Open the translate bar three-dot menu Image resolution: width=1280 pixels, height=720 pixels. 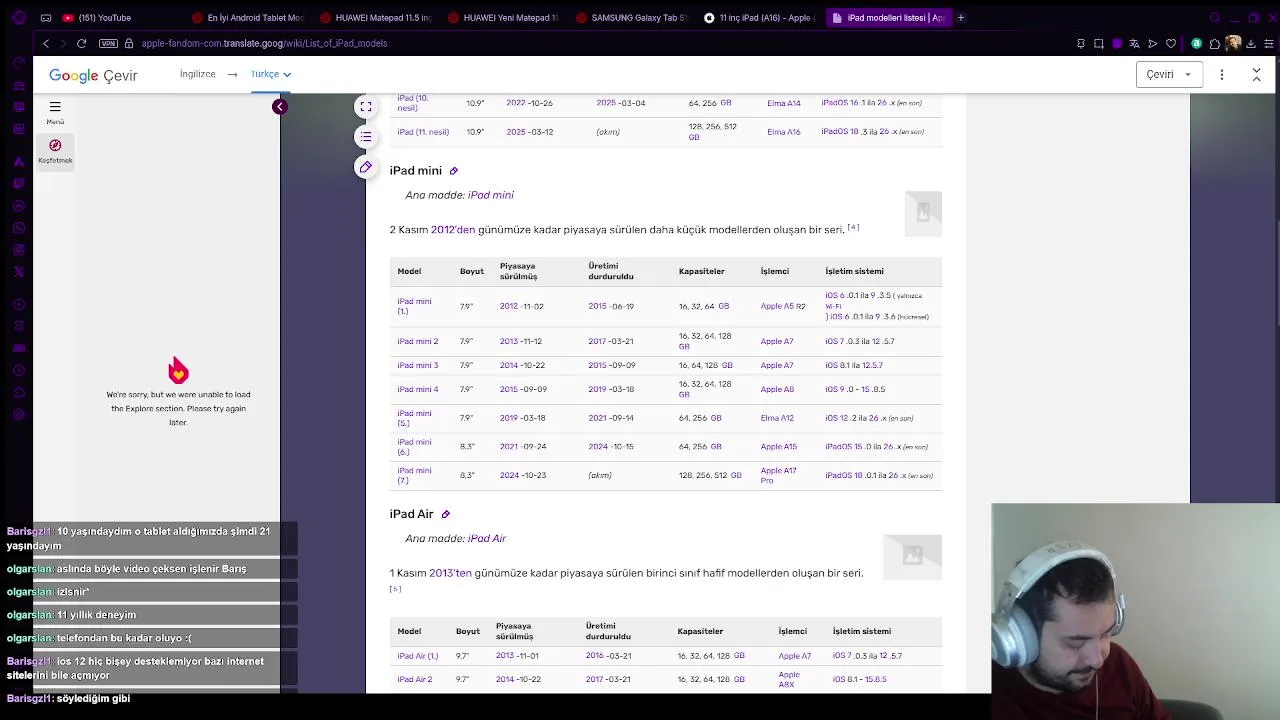(1221, 74)
